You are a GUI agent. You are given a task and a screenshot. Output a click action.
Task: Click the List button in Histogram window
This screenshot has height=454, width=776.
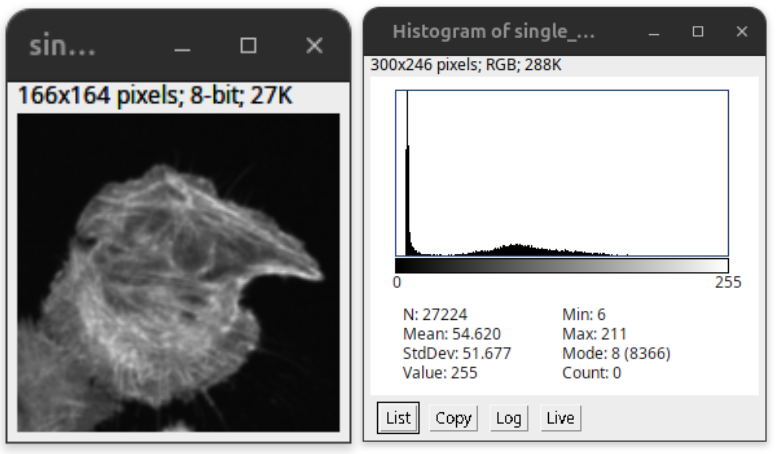click(x=398, y=418)
